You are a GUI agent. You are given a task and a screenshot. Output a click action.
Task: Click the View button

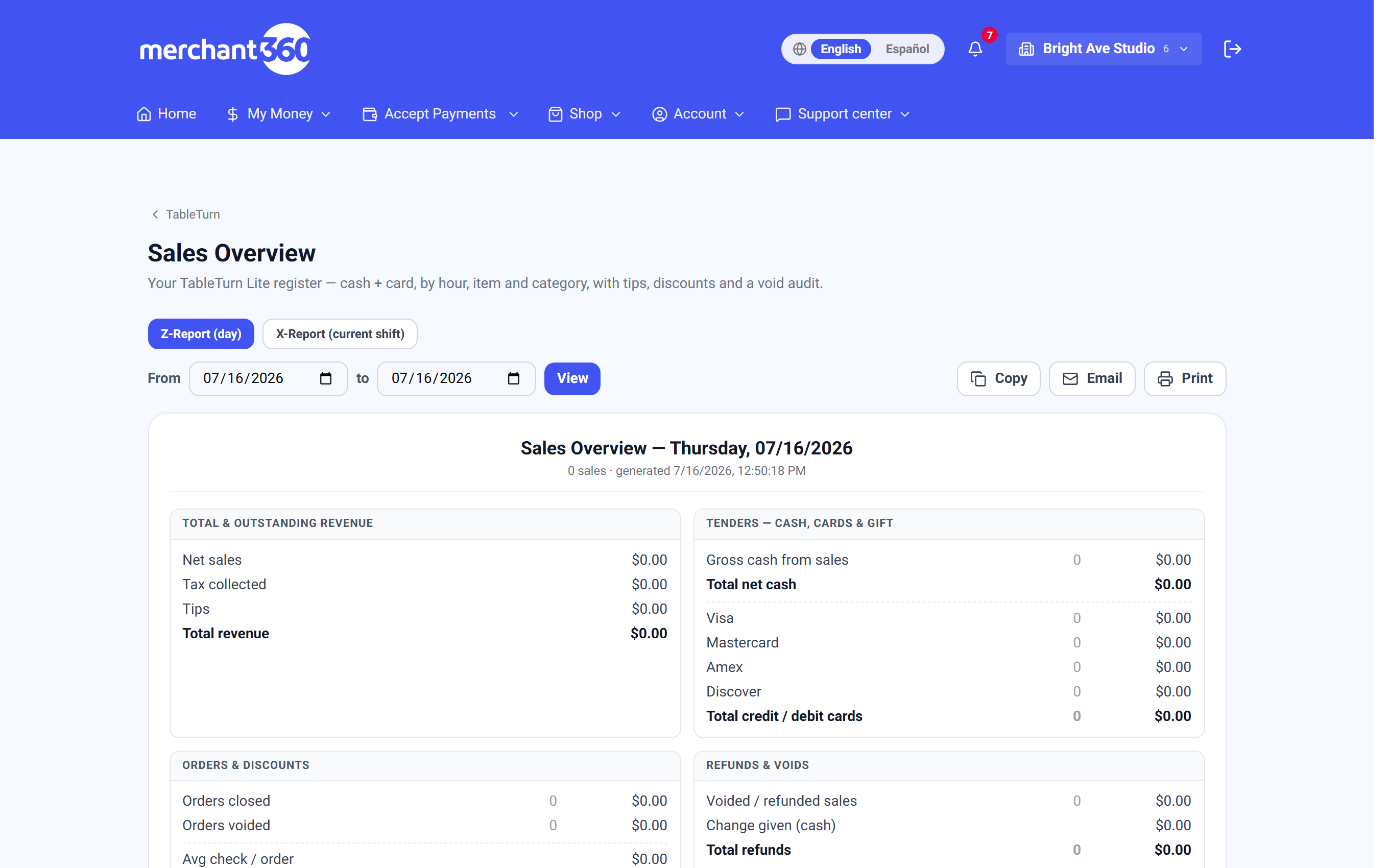[572, 379]
